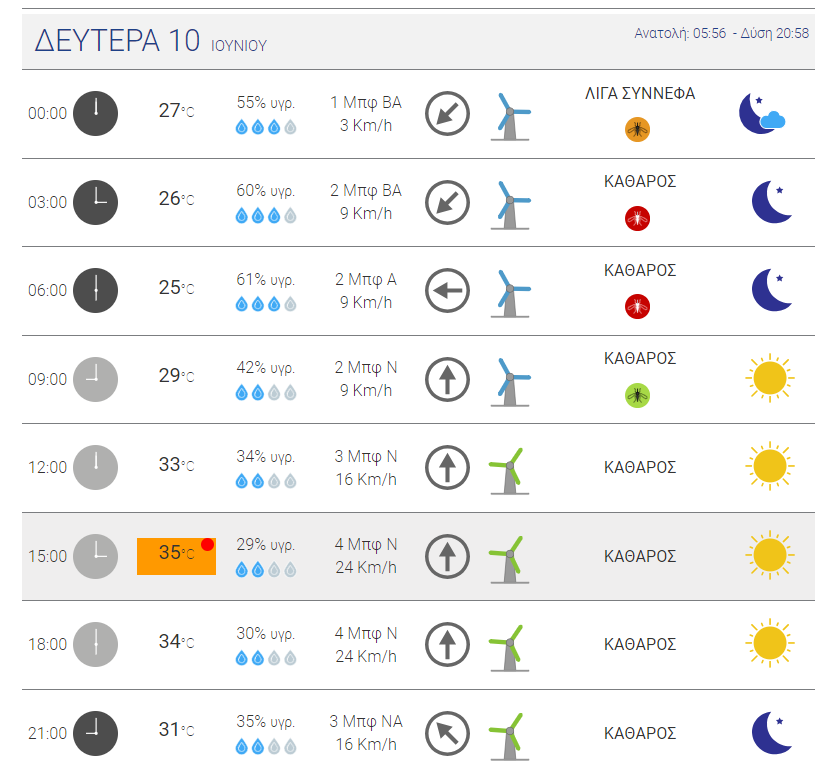The height and width of the screenshot is (775, 831).
Task: Click the moon with cloud icon
Action: pos(761,113)
